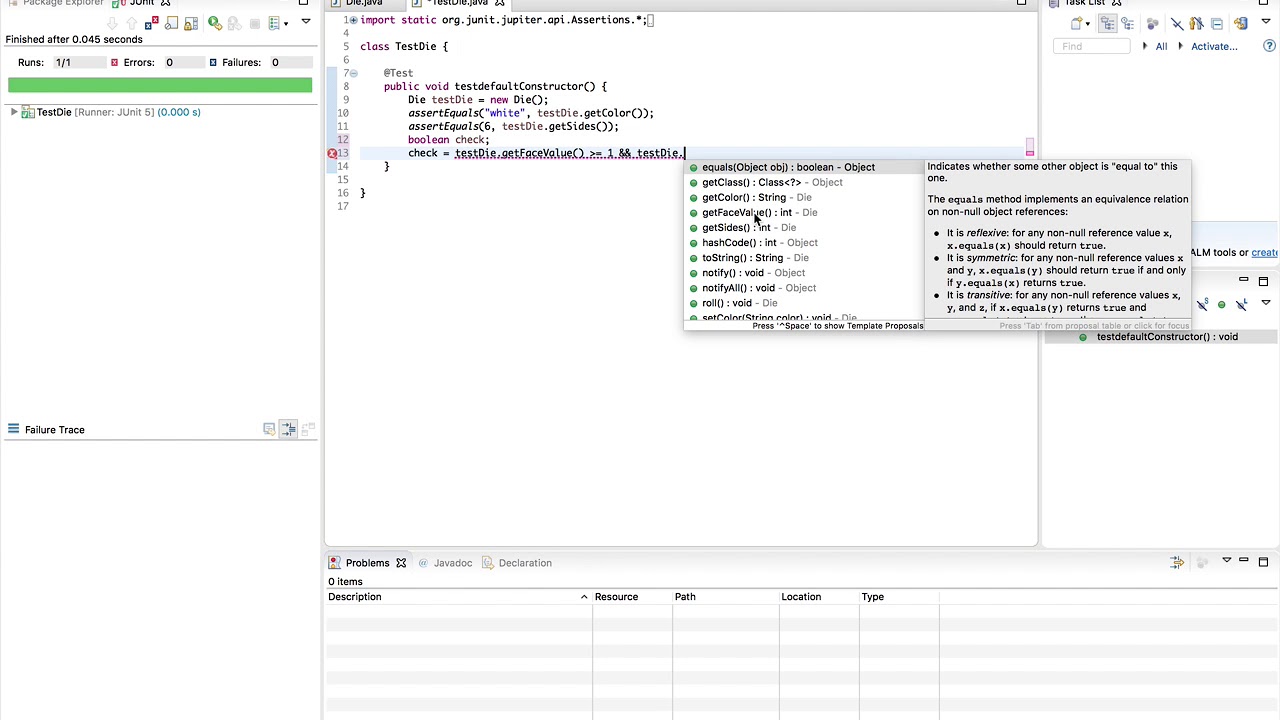Switch to the Die.java editor tab

[364, 3]
